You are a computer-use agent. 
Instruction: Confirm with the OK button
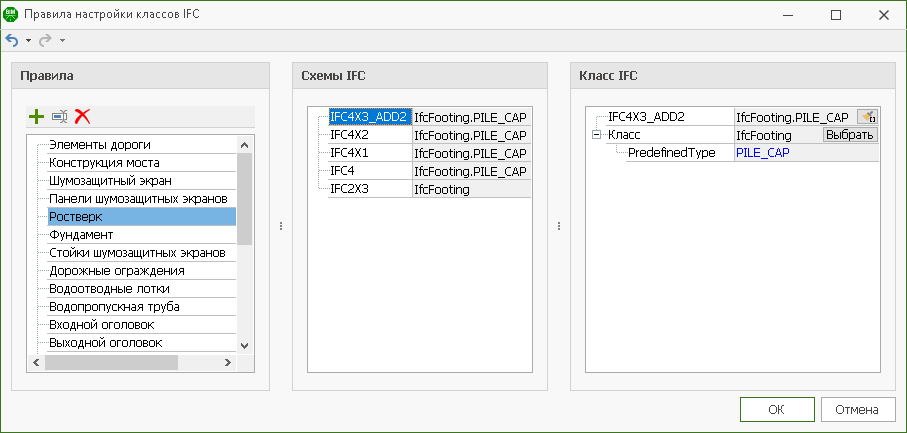(x=777, y=409)
